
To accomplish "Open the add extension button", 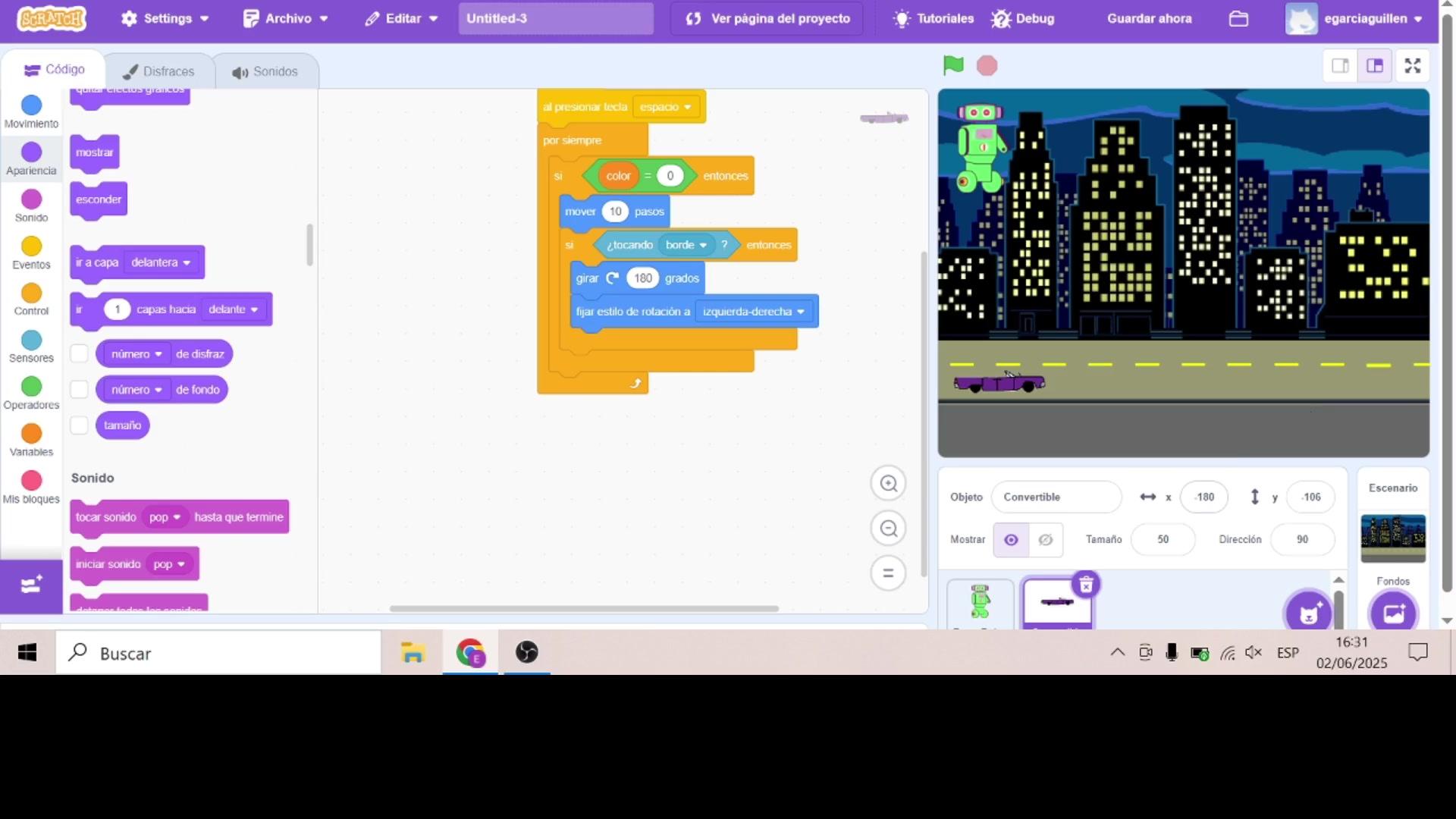I will 31,585.
